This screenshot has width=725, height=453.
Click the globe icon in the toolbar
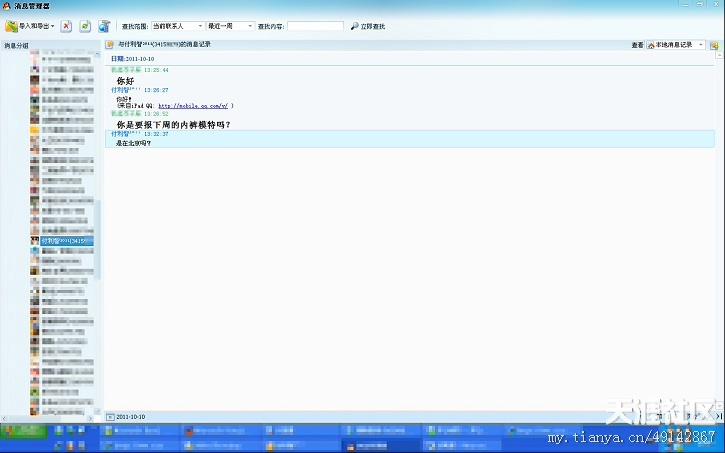coord(104,26)
